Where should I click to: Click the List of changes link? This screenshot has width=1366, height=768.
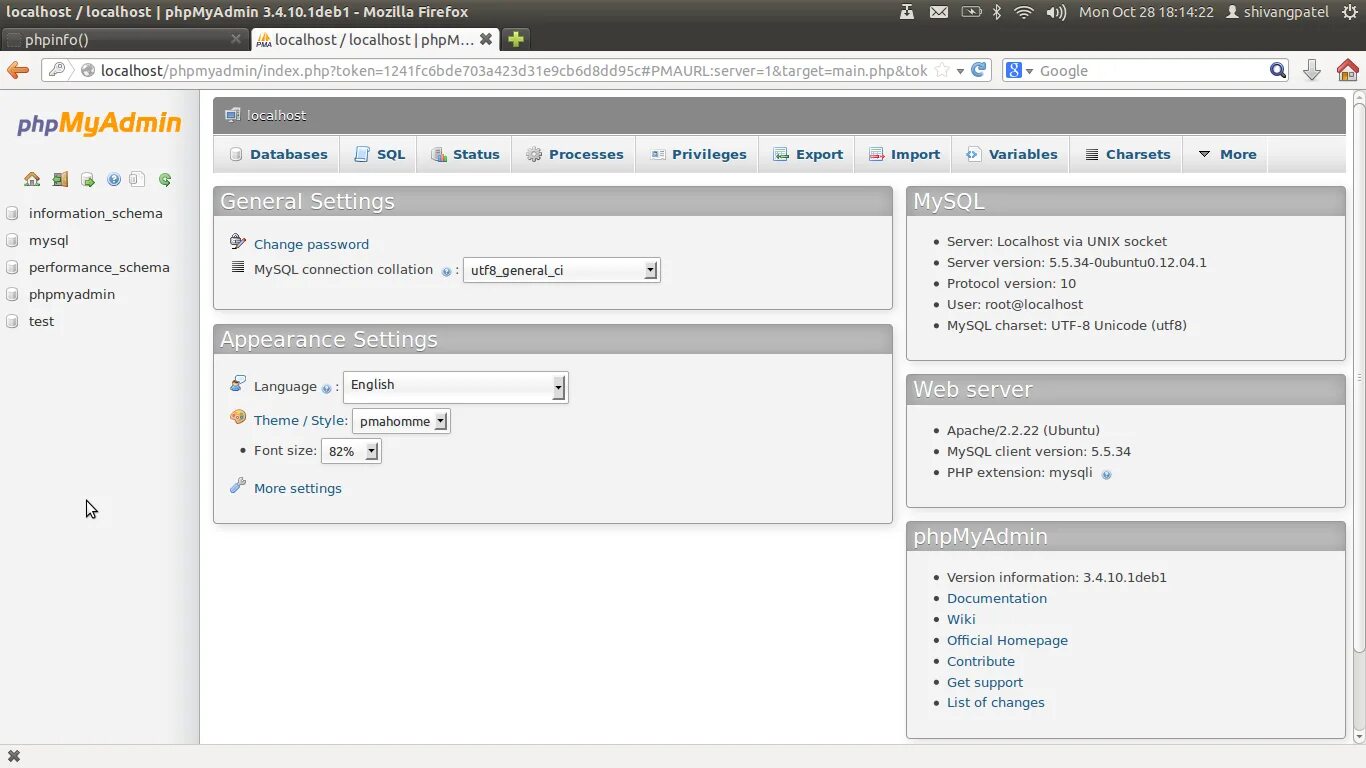click(996, 702)
